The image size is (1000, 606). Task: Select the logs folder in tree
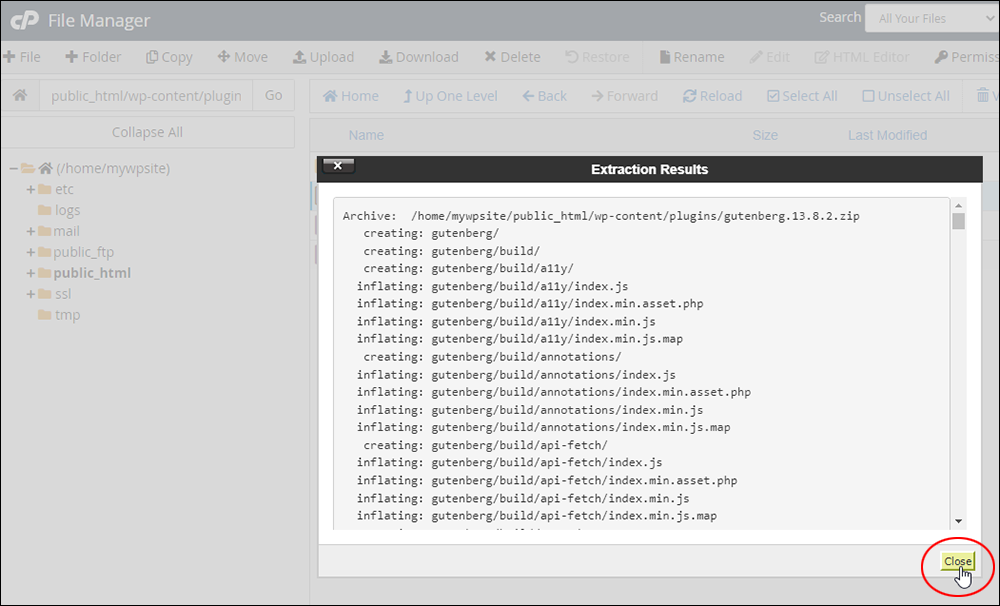pyautogui.click(x=67, y=211)
